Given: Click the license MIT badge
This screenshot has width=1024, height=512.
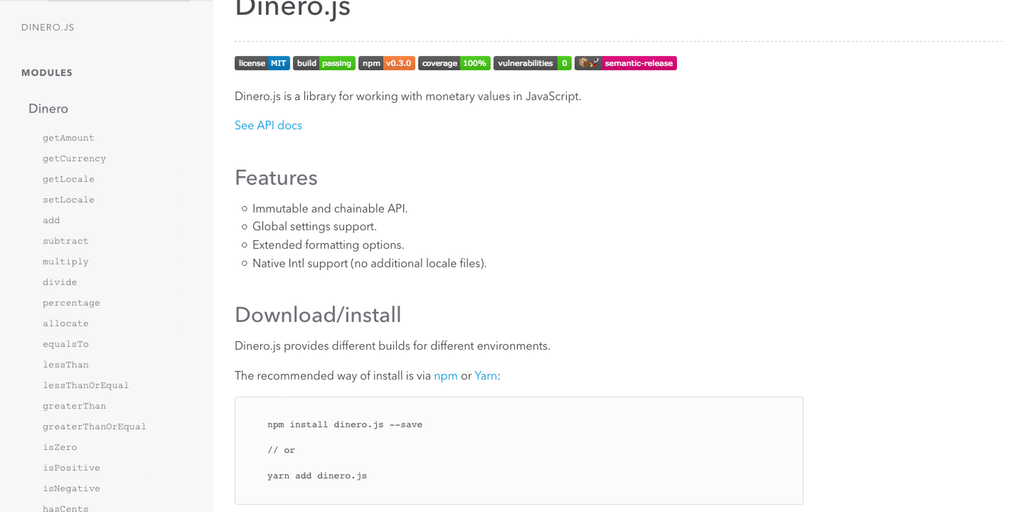Looking at the screenshot, I should pos(262,63).
